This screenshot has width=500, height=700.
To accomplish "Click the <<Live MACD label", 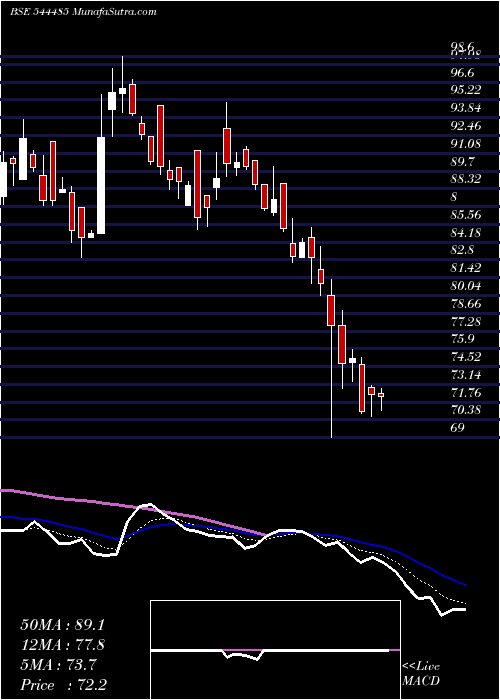I will (421, 674).
